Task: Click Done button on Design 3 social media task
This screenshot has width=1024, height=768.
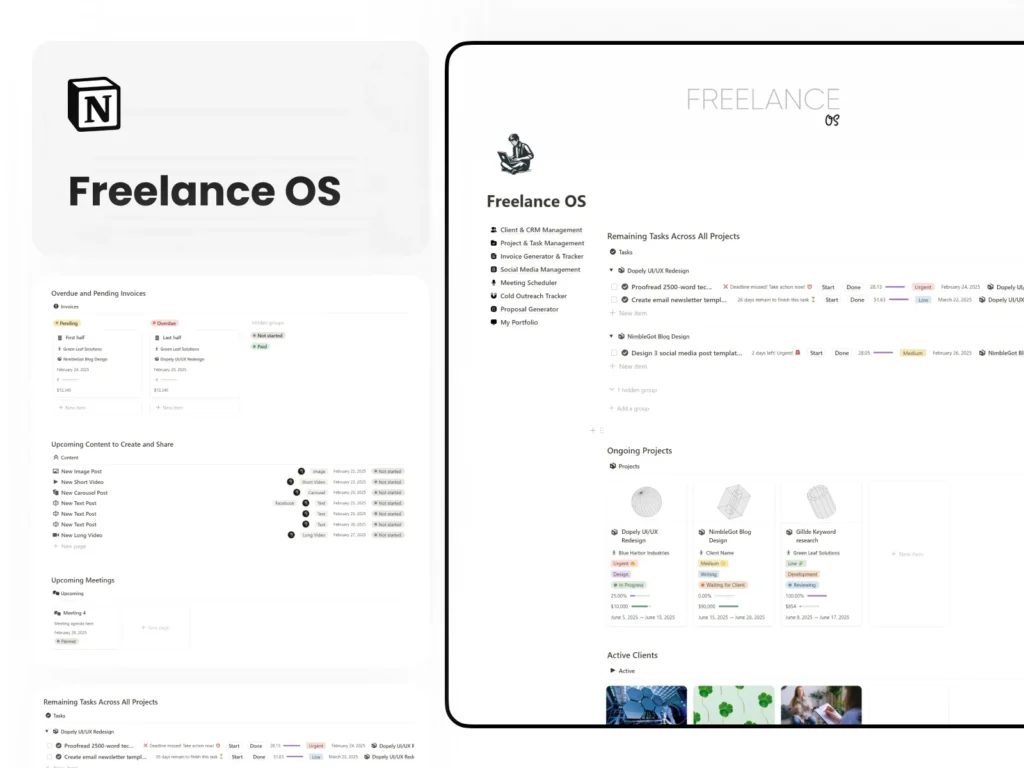Action: tap(842, 353)
